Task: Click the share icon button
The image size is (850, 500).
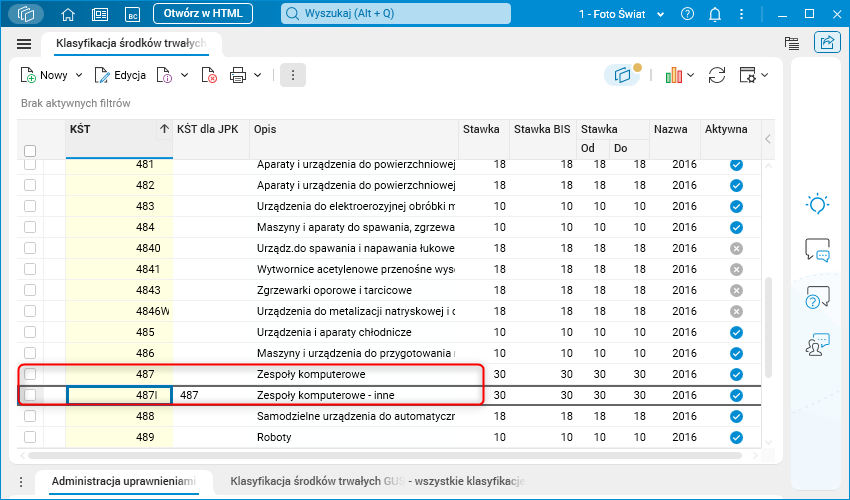Action: 827,42
